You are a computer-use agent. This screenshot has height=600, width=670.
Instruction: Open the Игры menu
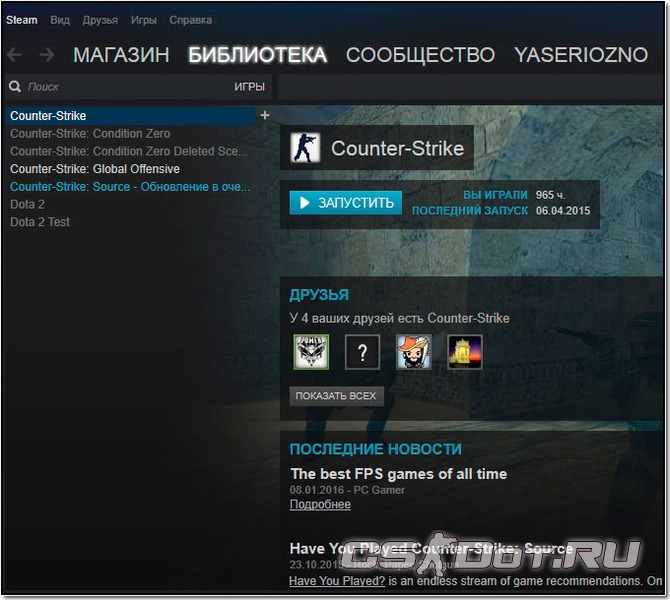(144, 20)
